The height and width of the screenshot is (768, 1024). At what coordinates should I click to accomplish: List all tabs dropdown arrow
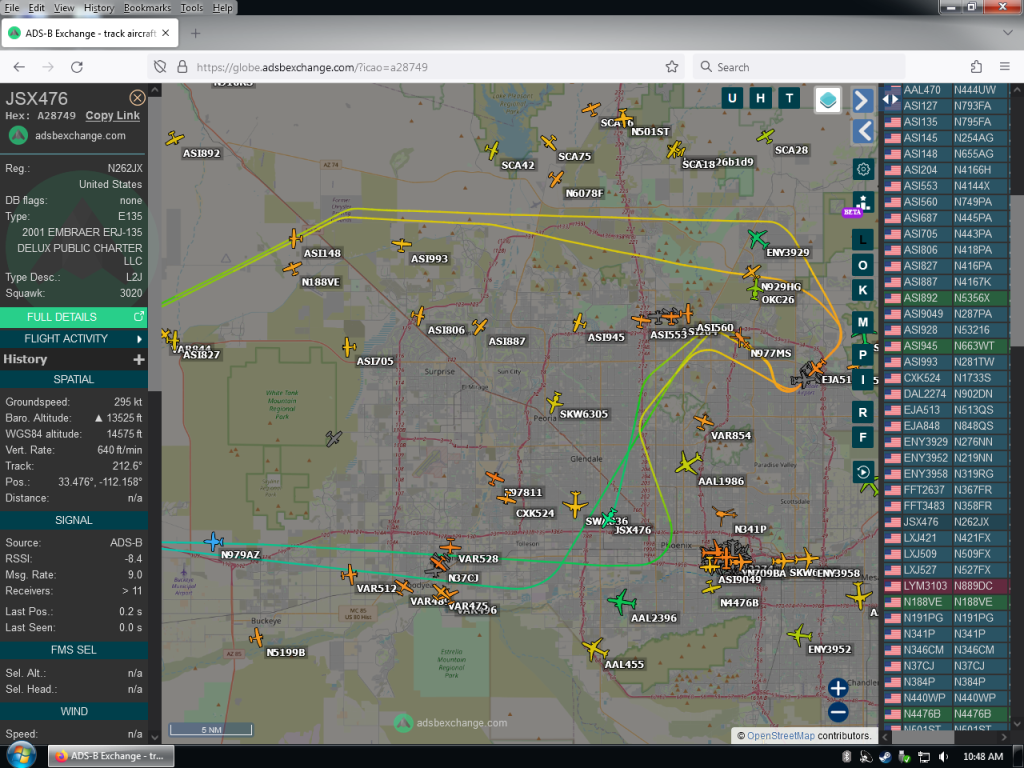click(1006, 33)
